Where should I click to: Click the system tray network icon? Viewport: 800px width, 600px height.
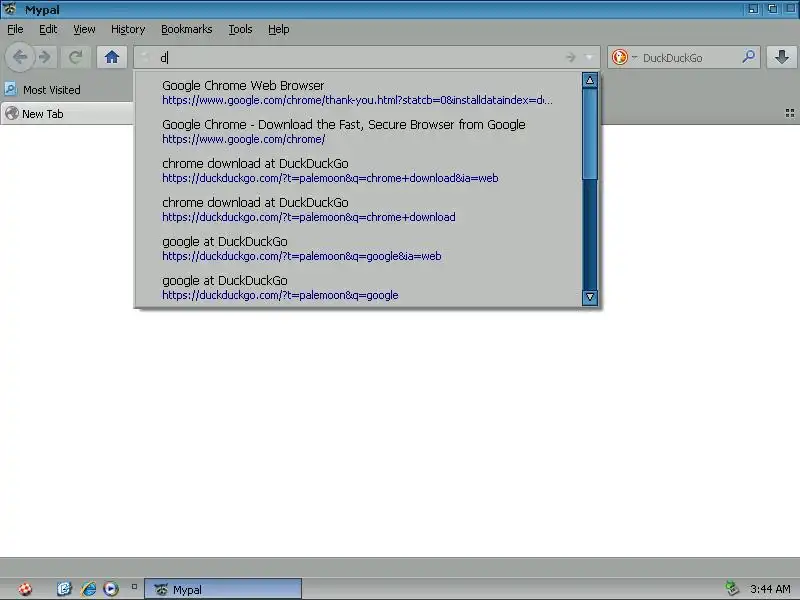(732, 588)
